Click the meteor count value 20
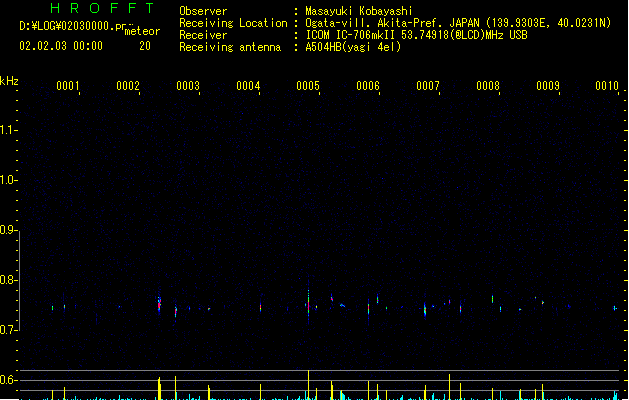The image size is (629, 400). pos(145,46)
